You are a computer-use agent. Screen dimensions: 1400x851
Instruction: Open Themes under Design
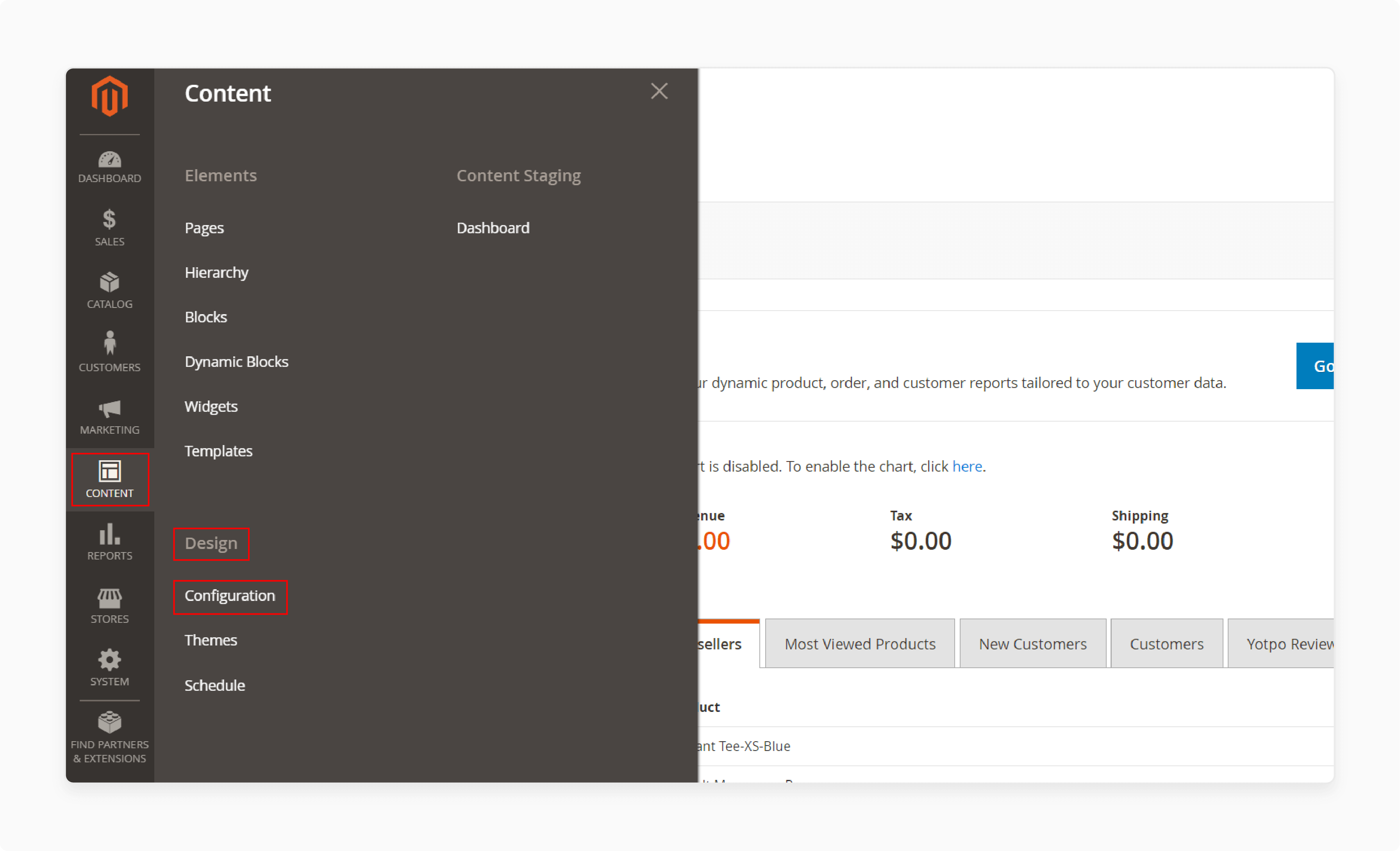(x=211, y=640)
